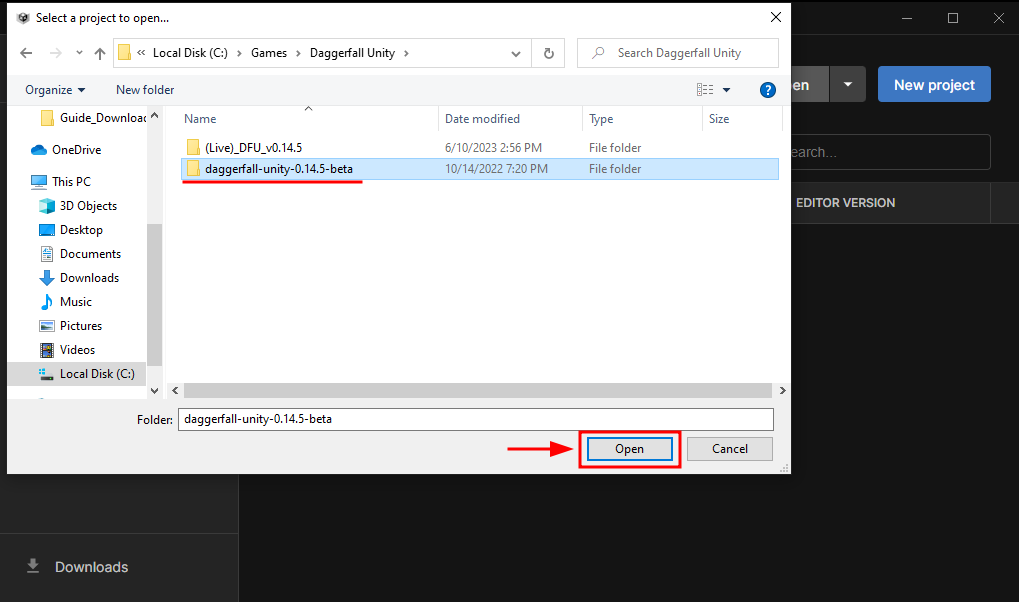
Task: Open the view options dropdown arrow
Action: (x=727, y=90)
